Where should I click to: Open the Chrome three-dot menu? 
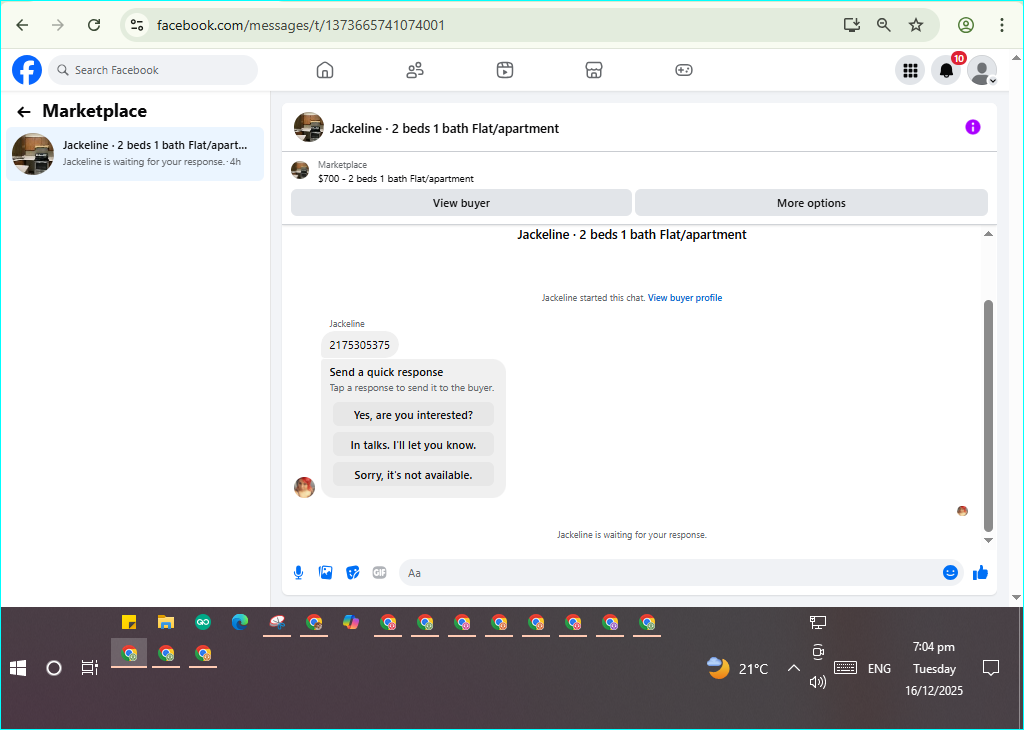[x=1001, y=25]
